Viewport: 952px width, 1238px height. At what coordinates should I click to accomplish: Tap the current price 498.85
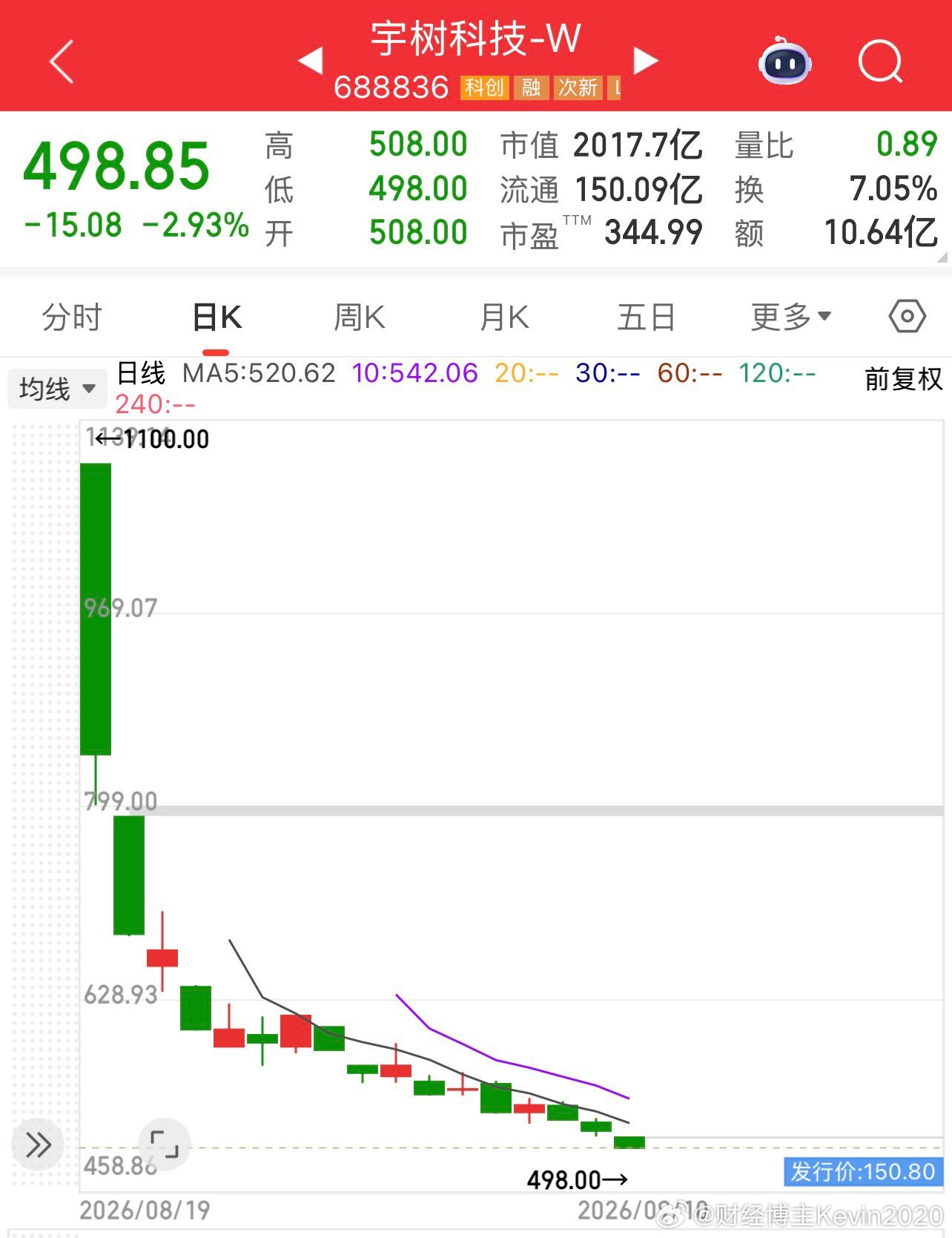click(117, 165)
